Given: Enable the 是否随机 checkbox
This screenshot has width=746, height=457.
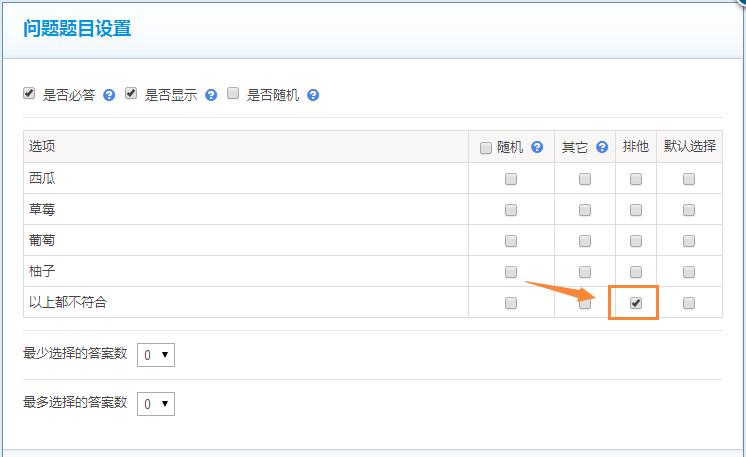Looking at the screenshot, I should [x=233, y=94].
